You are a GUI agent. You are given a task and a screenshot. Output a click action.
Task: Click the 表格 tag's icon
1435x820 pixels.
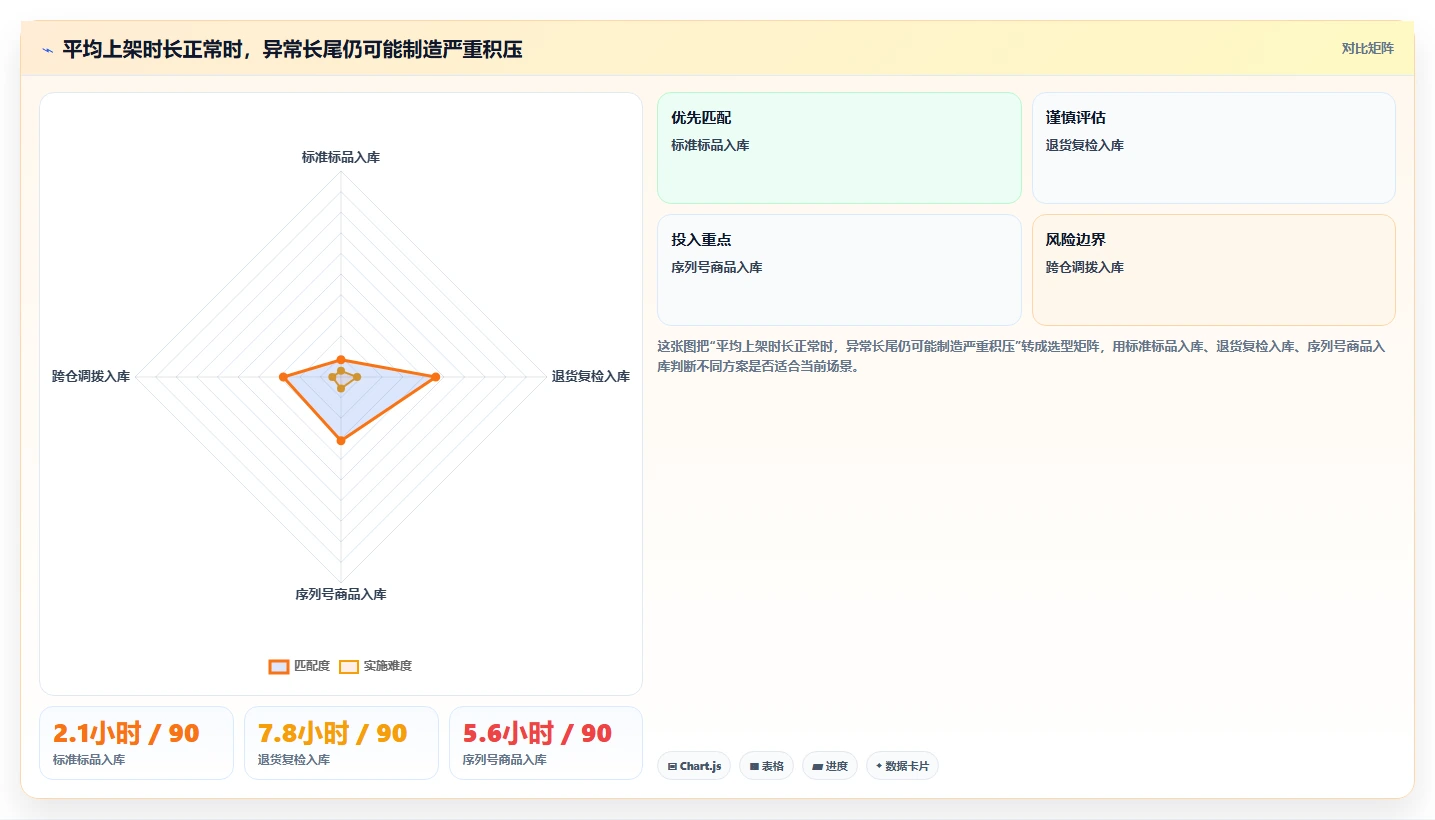(x=754, y=767)
